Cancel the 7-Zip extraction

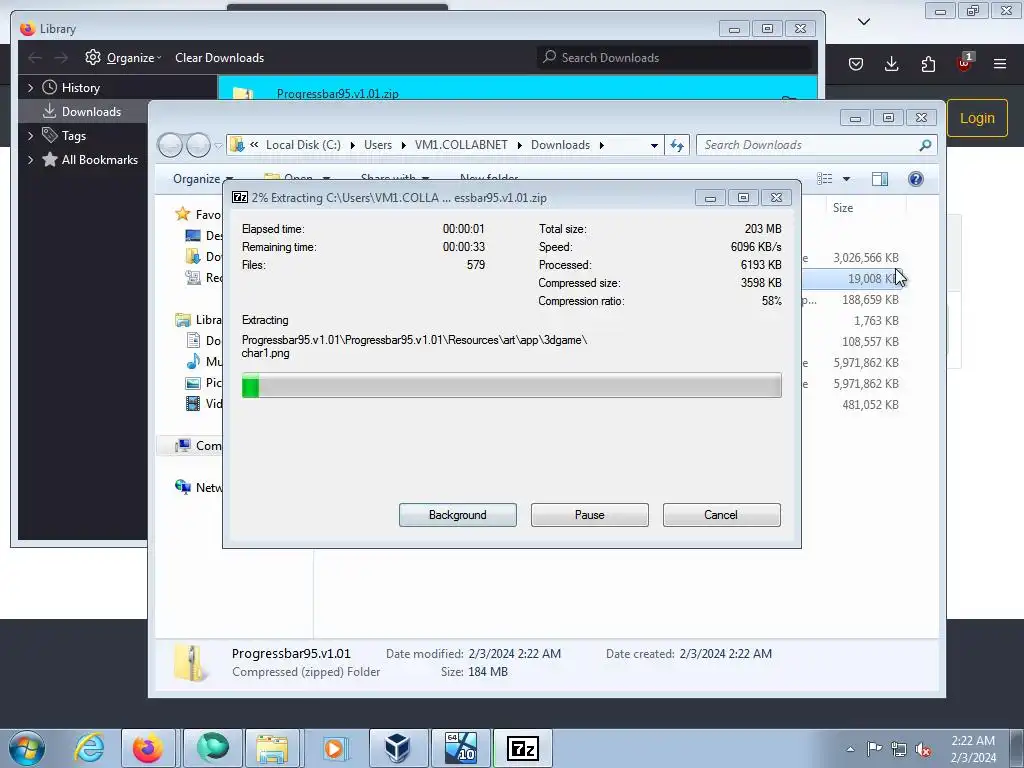[x=721, y=515]
